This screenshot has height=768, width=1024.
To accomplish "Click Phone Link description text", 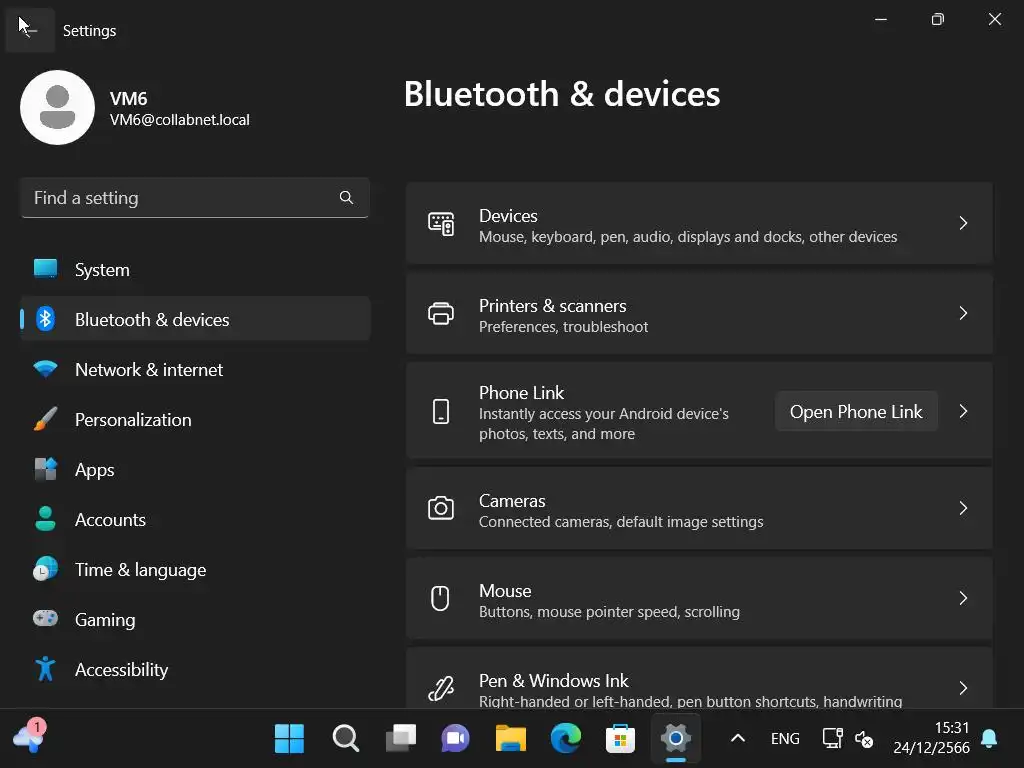I will [x=603, y=424].
